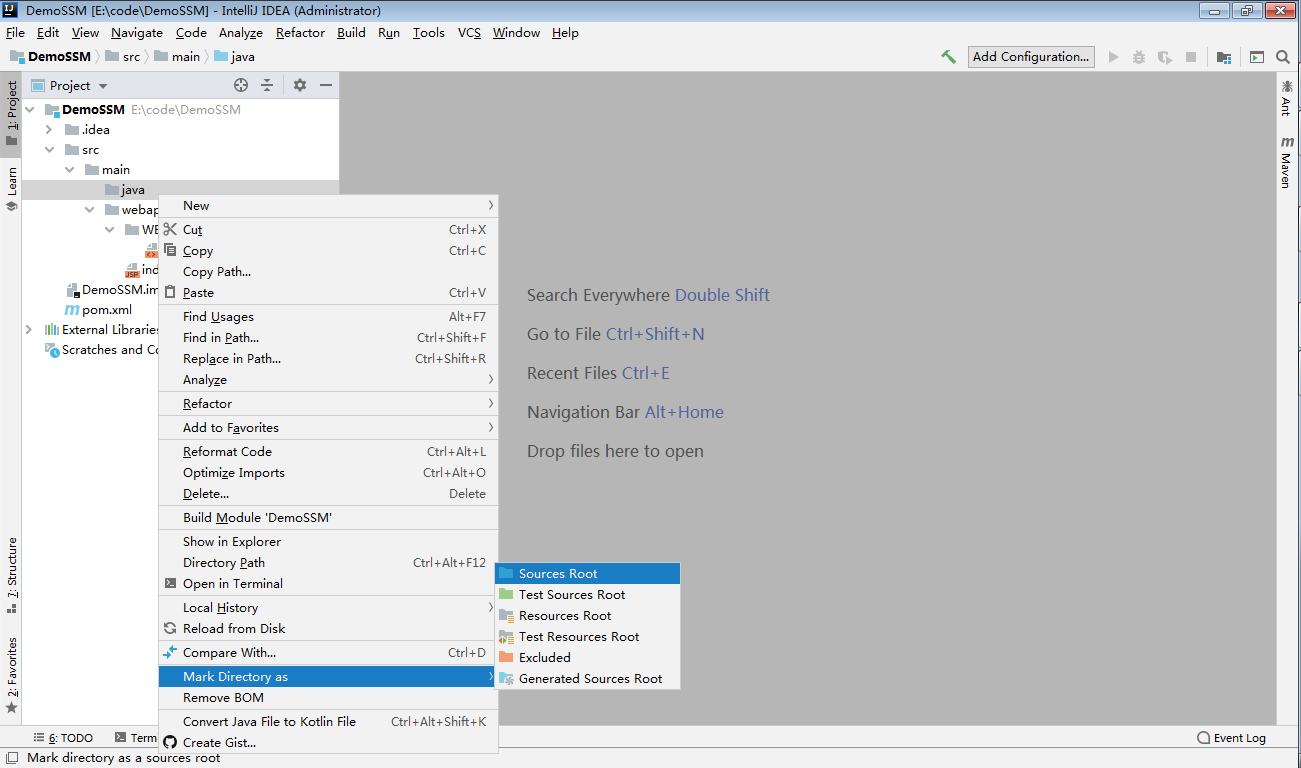Open the Learn side tab

(x=12, y=188)
